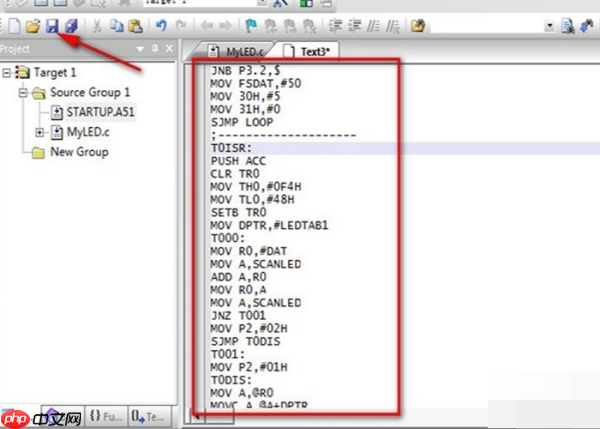Collapse the Target 1 tree node

[x=7, y=72]
